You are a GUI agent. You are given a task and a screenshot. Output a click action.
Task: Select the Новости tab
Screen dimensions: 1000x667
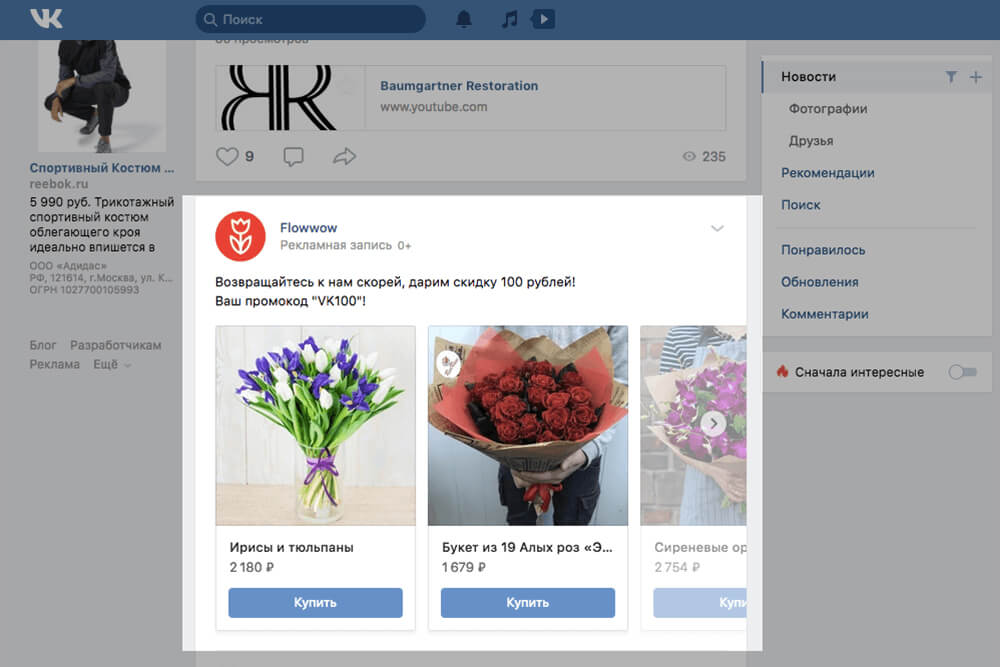click(809, 77)
